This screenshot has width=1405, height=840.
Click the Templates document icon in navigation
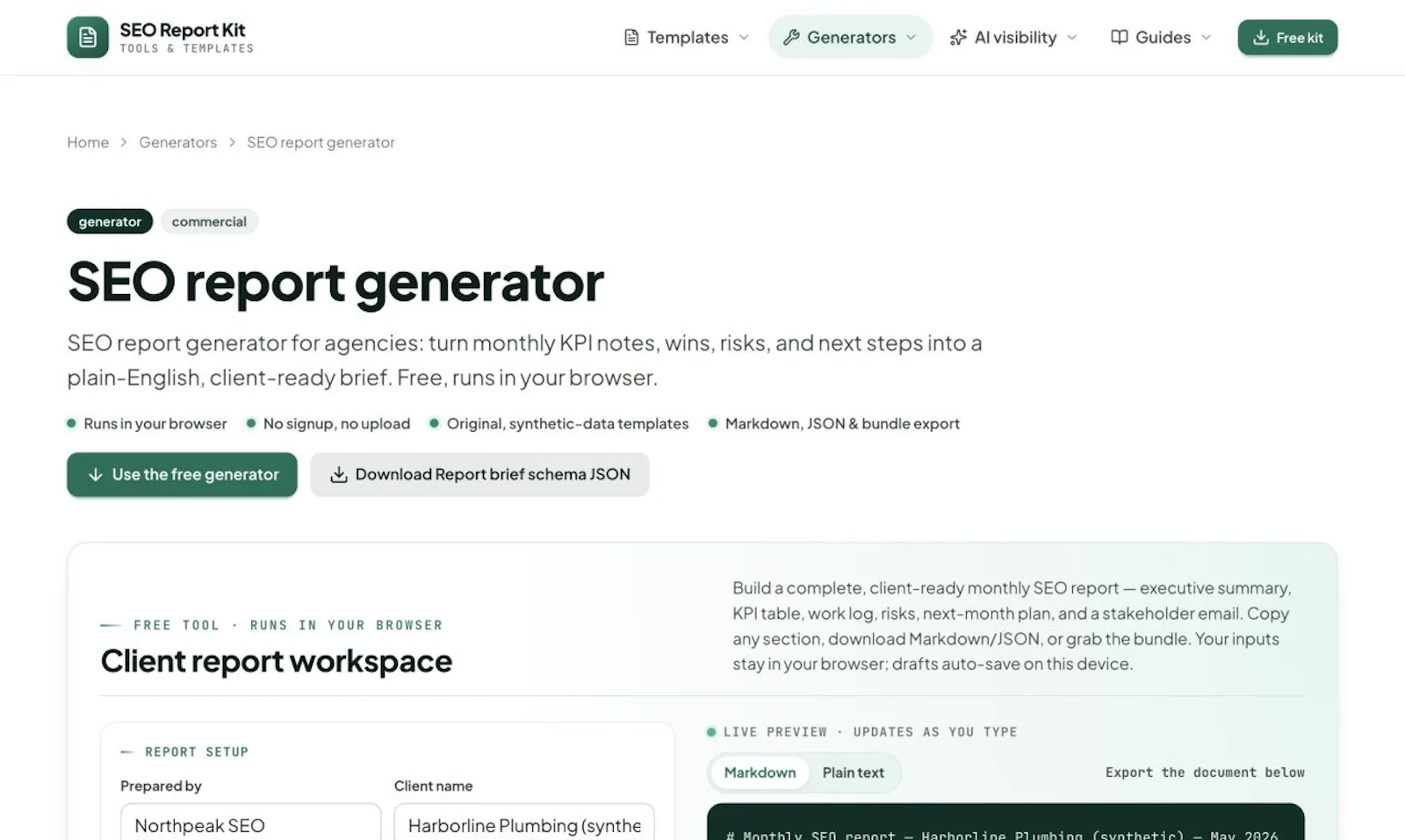pos(631,37)
